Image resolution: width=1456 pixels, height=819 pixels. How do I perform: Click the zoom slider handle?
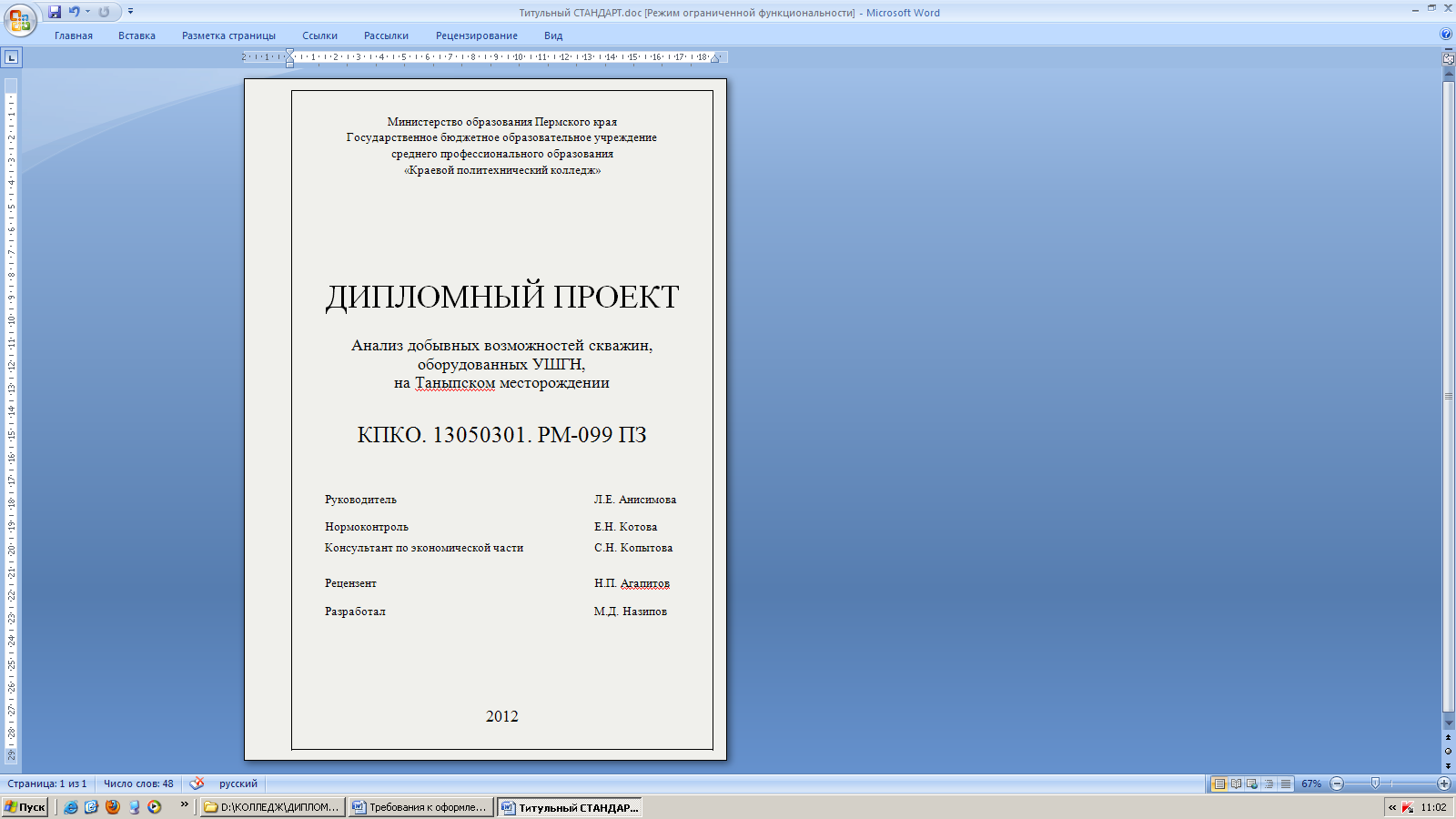click(x=1375, y=784)
